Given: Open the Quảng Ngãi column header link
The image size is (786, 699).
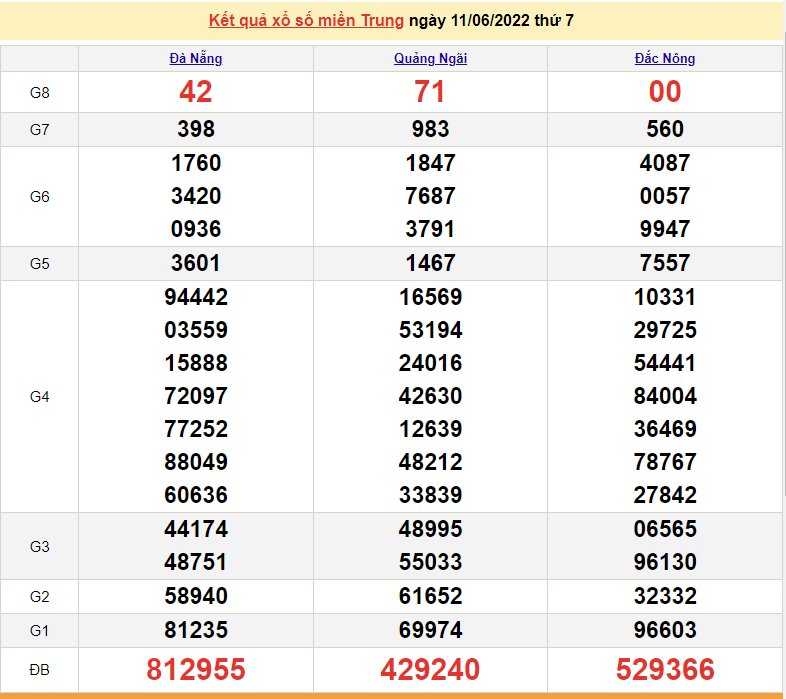Looking at the screenshot, I should click(430, 59).
